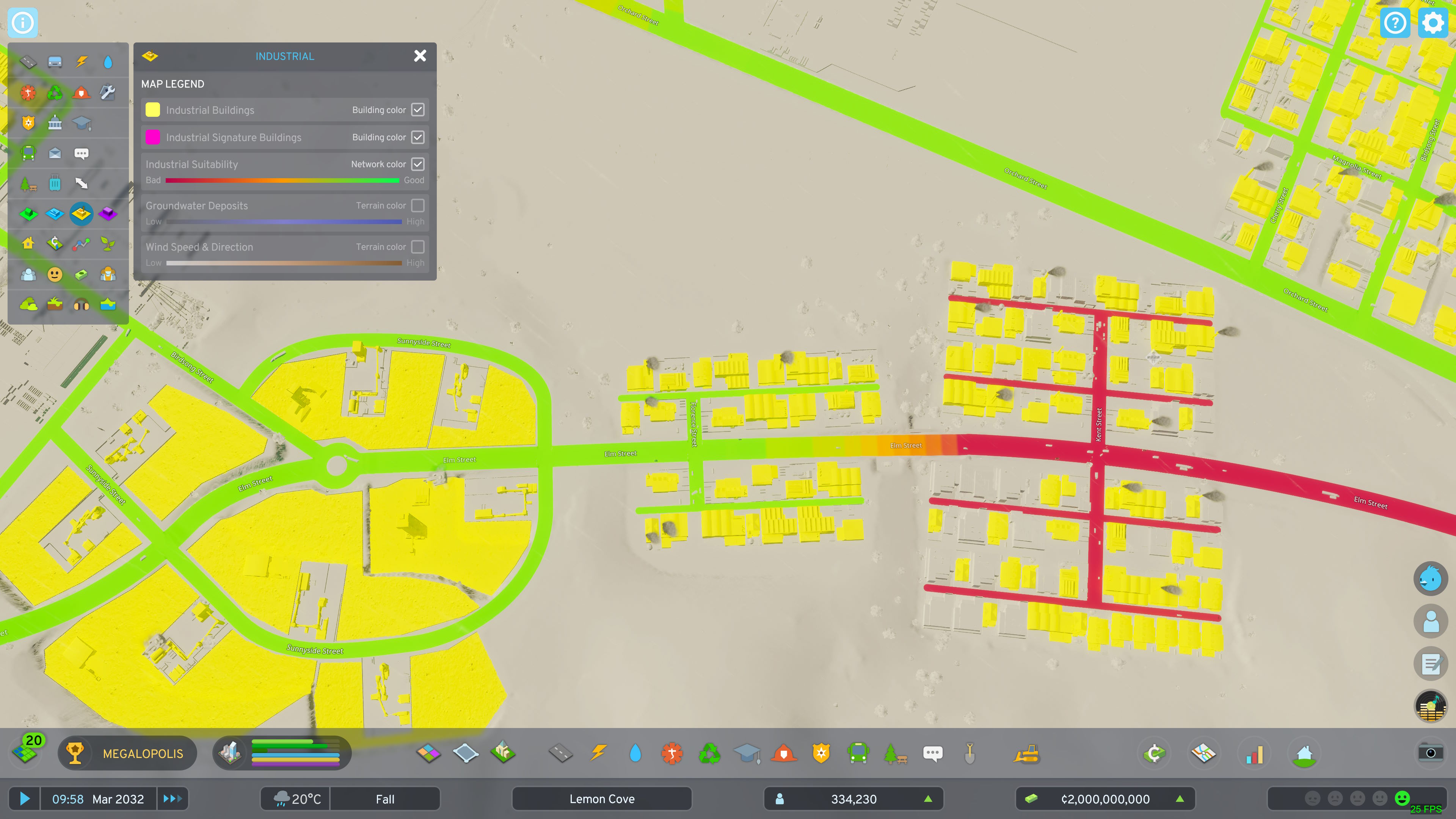Image resolution: width=1456 pixels, height=819 pixels.
Task: Show the Education info view with the graduation cap icon
Action: (x=82, y=122)
